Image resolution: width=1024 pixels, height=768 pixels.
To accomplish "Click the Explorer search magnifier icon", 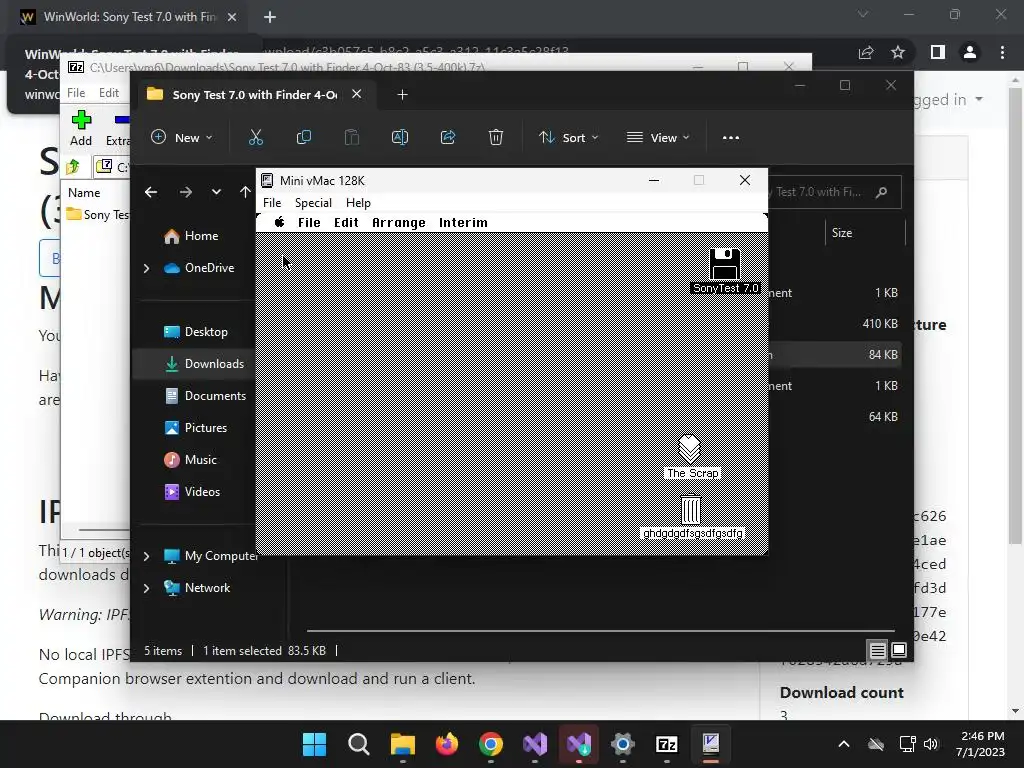I will (x=882, y=192).
